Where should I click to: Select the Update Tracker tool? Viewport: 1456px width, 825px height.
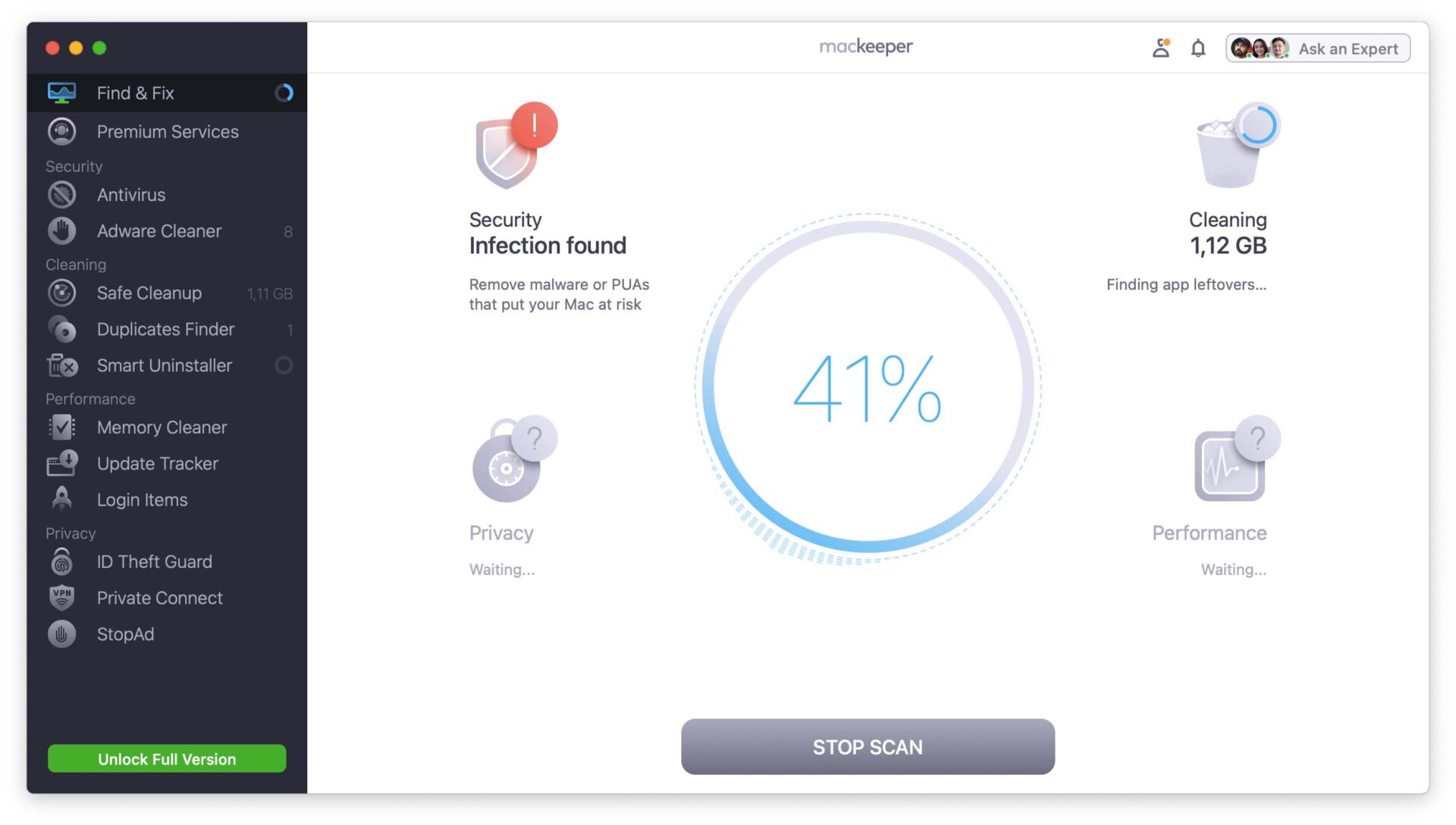pos(157,463)
